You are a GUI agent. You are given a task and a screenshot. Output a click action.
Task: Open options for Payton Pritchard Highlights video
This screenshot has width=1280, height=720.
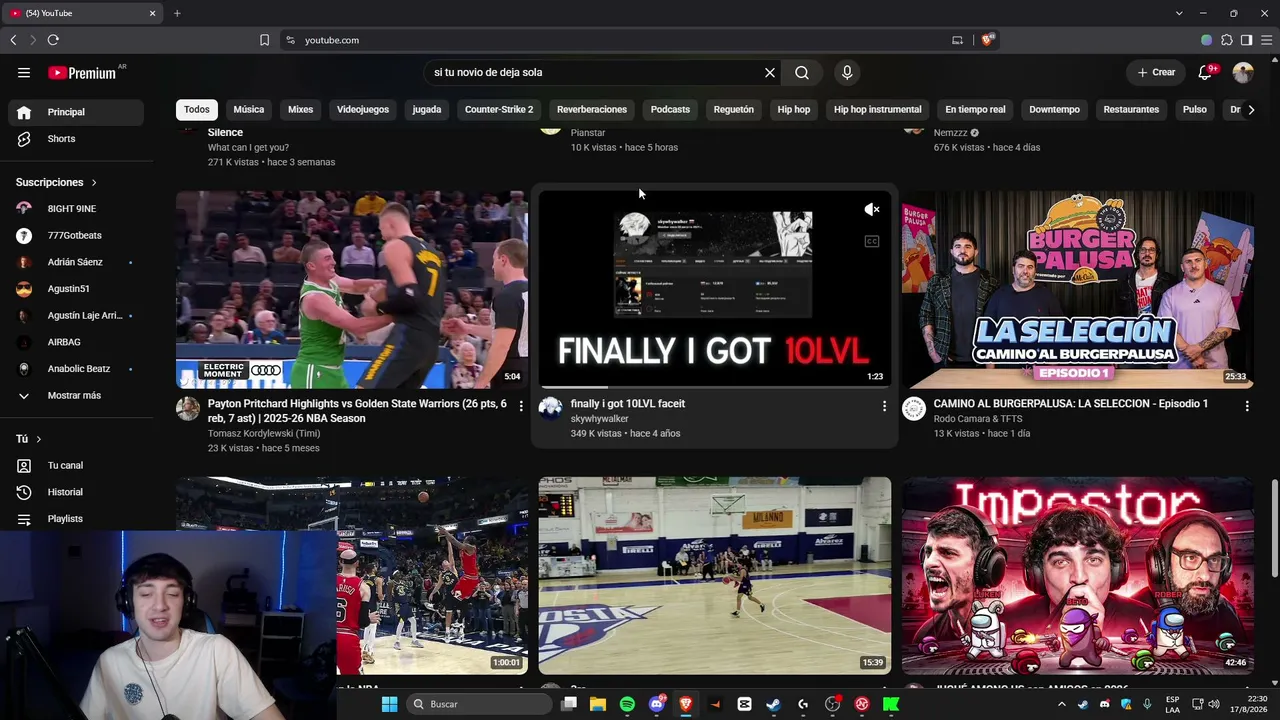(521, 406)
